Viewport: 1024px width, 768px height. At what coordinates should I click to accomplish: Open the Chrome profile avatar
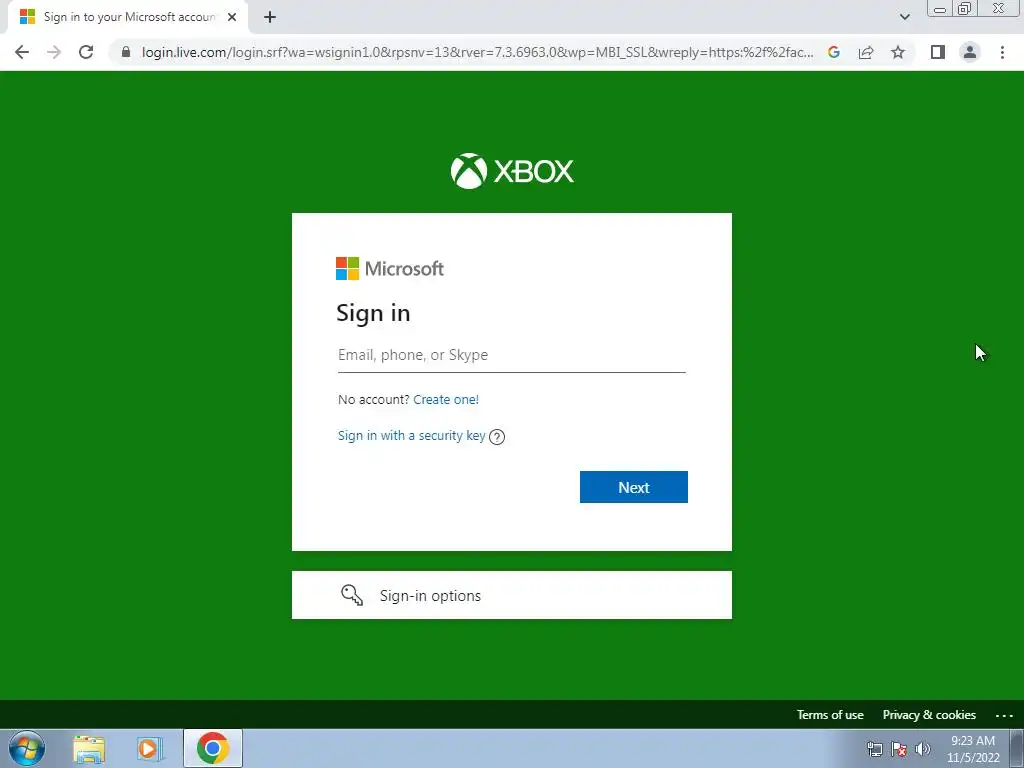970,52
